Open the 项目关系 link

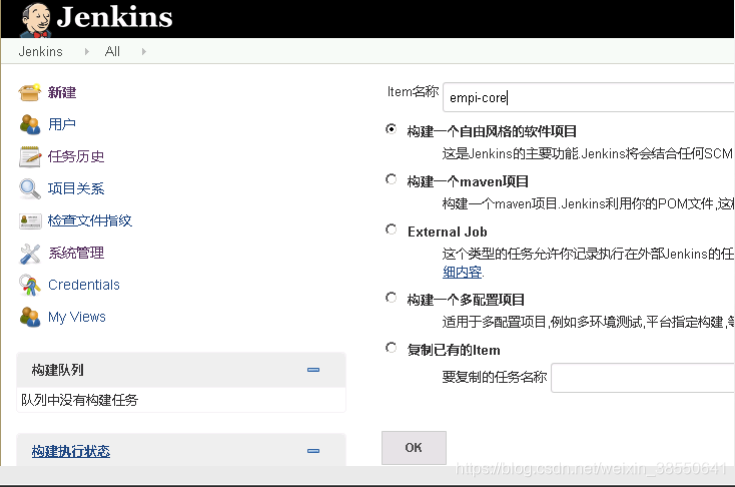76,188
